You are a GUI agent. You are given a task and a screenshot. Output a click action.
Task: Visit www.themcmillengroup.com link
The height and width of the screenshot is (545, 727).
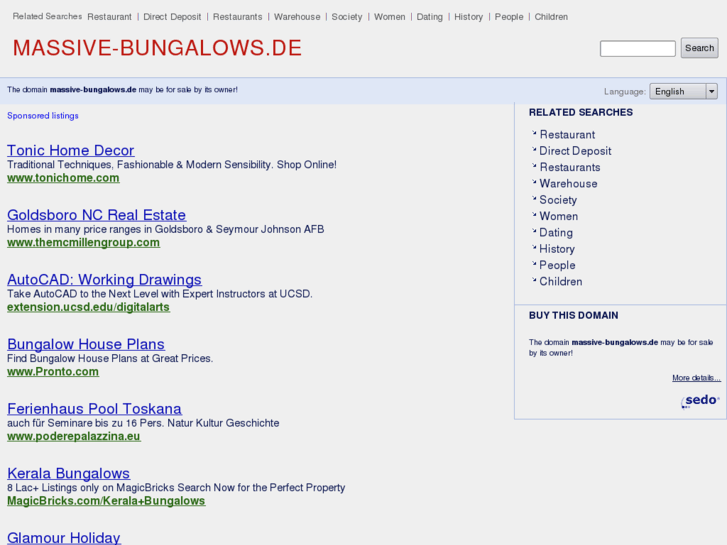click(83, 243)
